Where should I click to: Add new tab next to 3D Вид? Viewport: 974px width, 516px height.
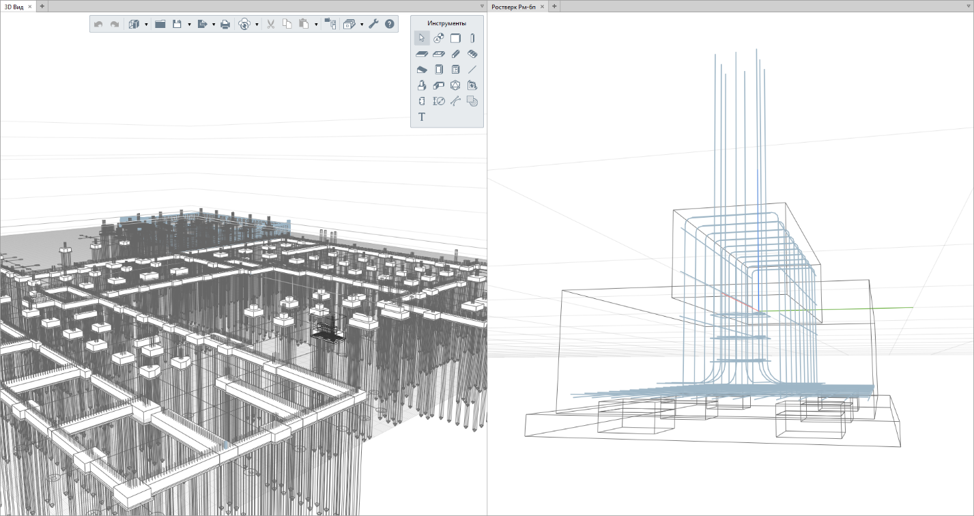pyautogui.click(x=43, y=6)
